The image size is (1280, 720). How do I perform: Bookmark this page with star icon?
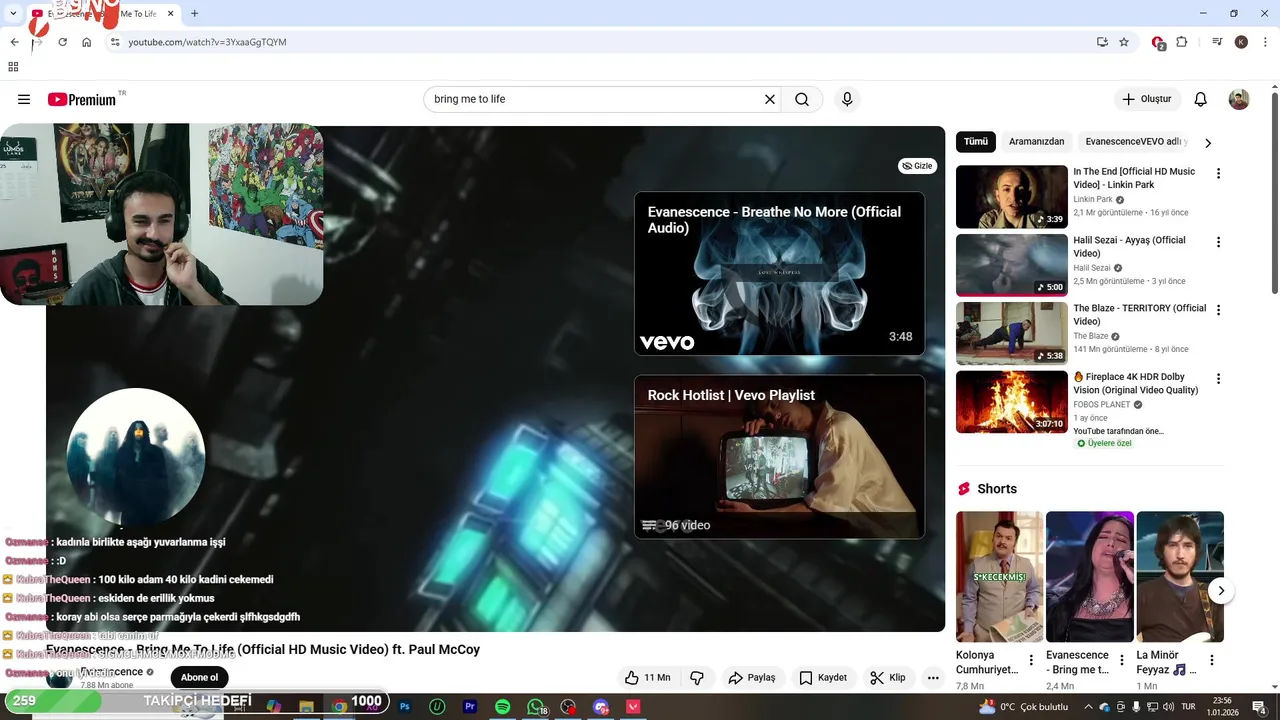click(1124, 42)
